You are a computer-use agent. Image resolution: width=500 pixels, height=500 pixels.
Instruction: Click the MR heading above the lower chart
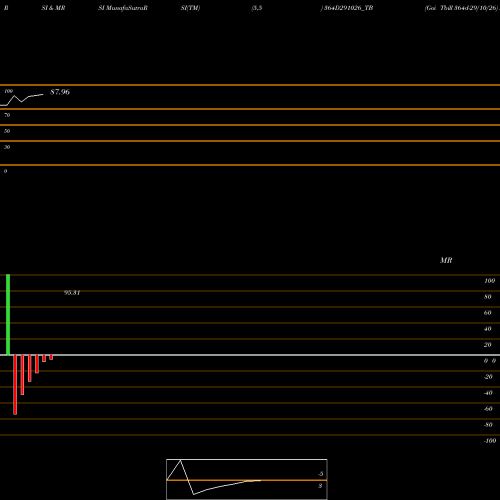tap(446, 260)
